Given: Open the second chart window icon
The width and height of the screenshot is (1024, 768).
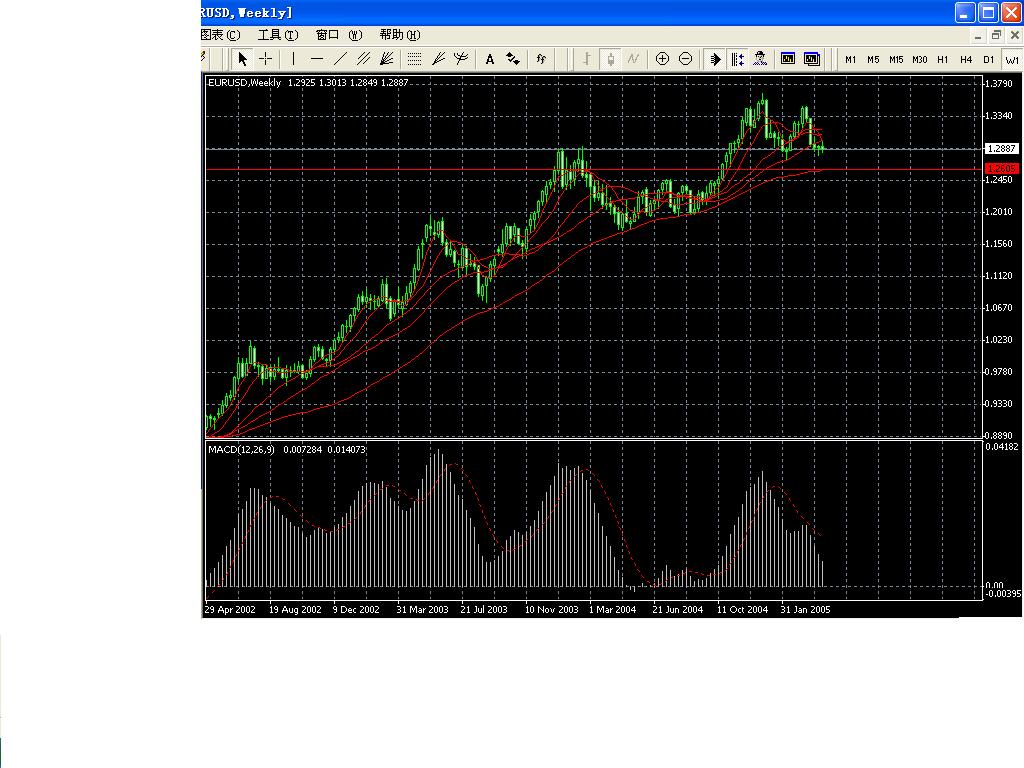Looking at the screenshot, I should [812, 59].
